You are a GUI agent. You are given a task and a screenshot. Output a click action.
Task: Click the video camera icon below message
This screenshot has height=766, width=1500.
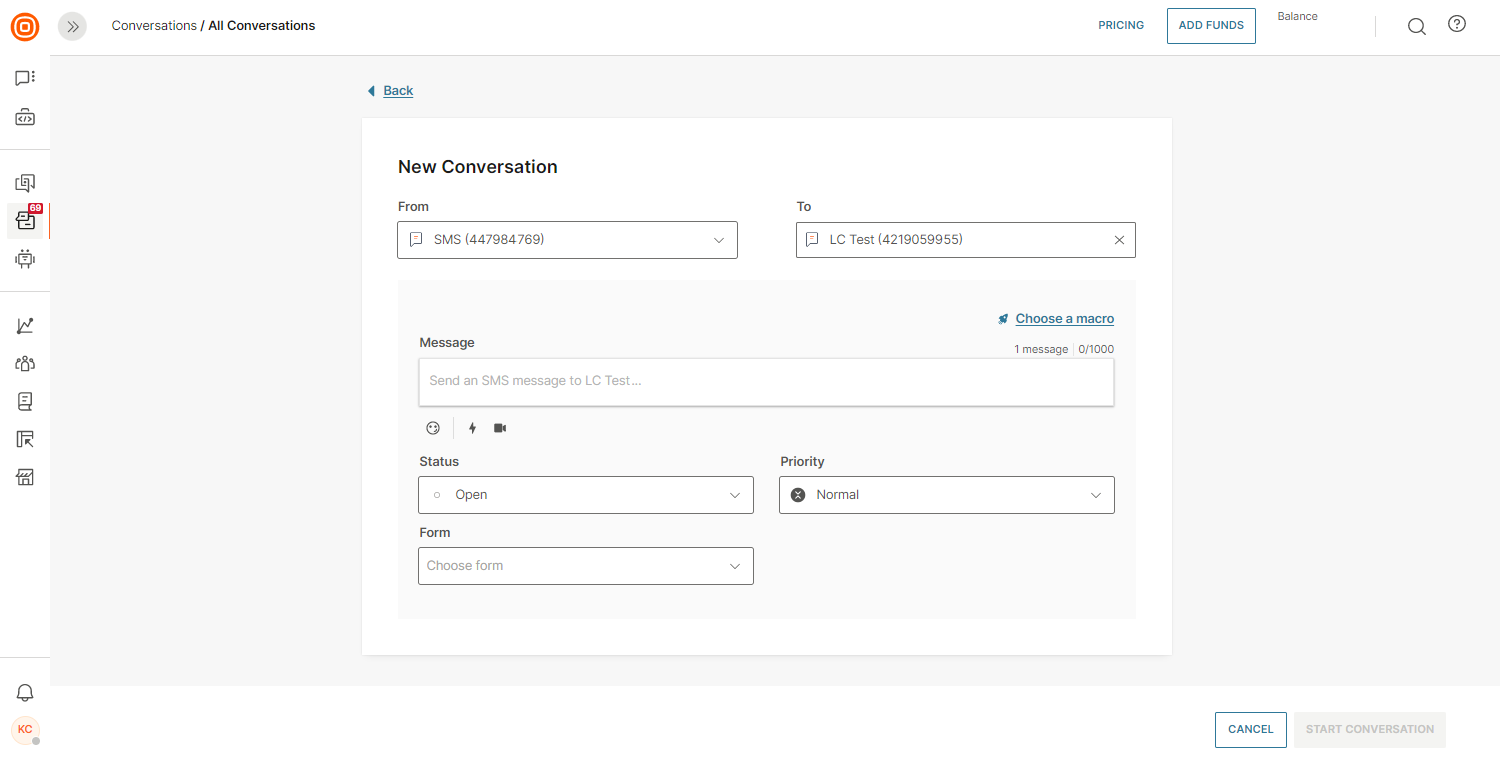(500, 428)
